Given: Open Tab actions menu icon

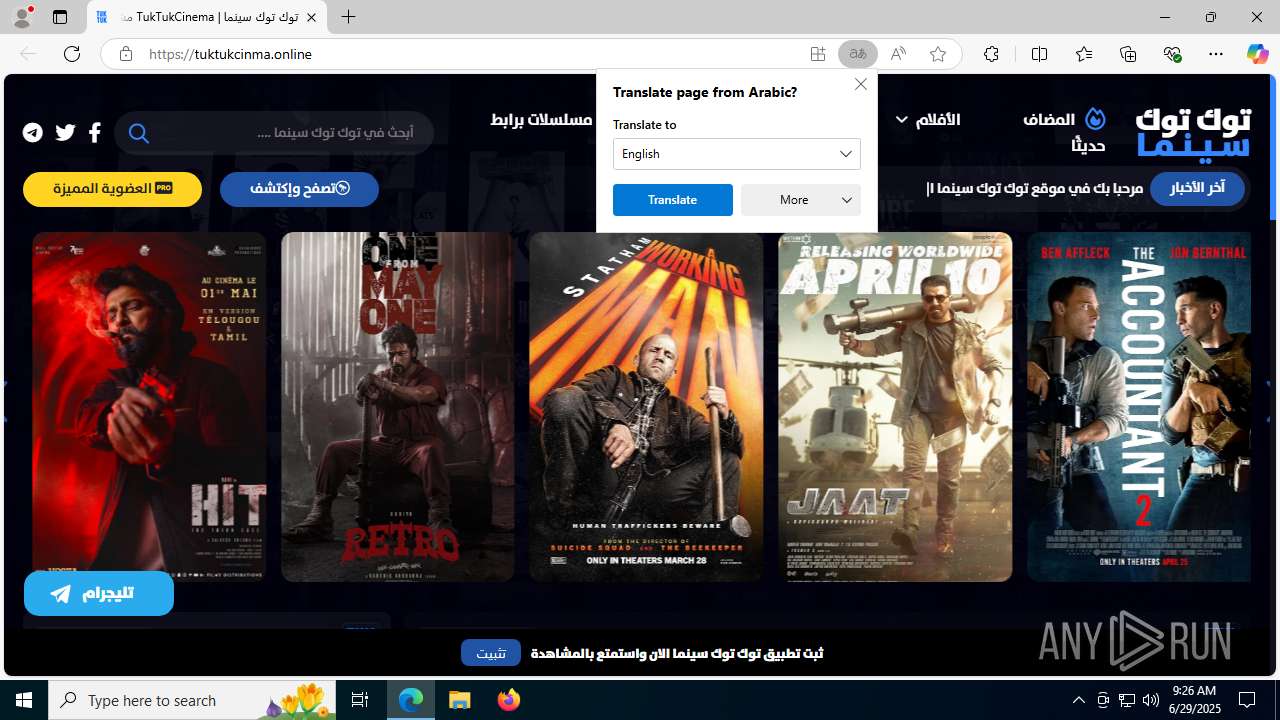Looking at the screenshot, I should [60, 17].
